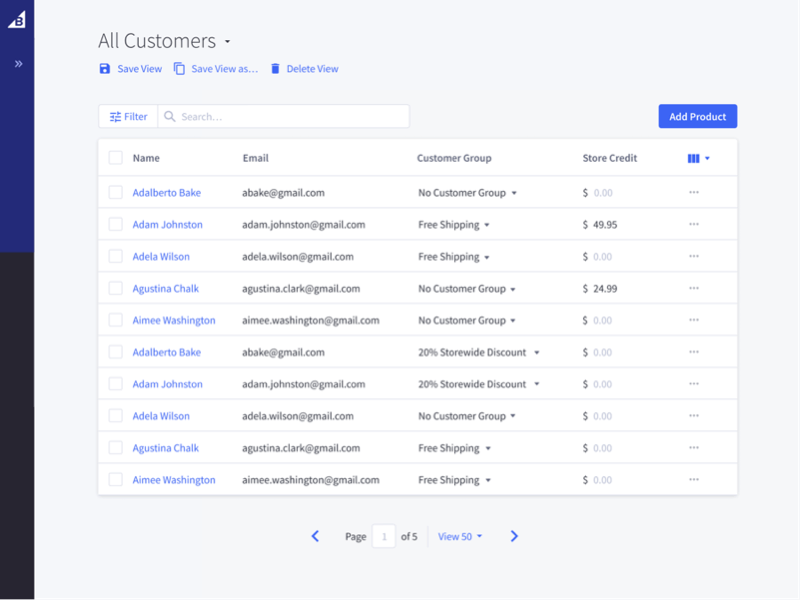Expand the sidebar with the double-arrow icon
The width and height of the screenshot is (800, 600).
(x=16, y=64)
